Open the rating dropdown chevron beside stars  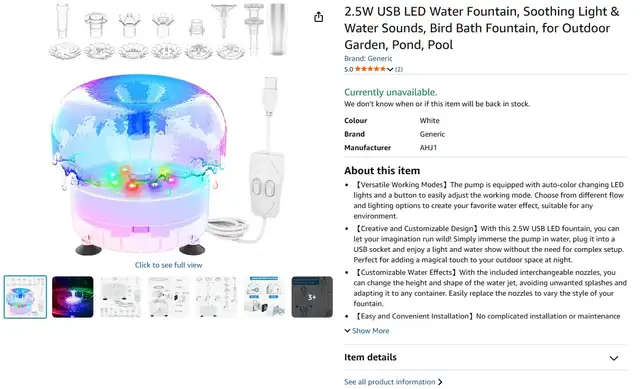coord(390,69)
